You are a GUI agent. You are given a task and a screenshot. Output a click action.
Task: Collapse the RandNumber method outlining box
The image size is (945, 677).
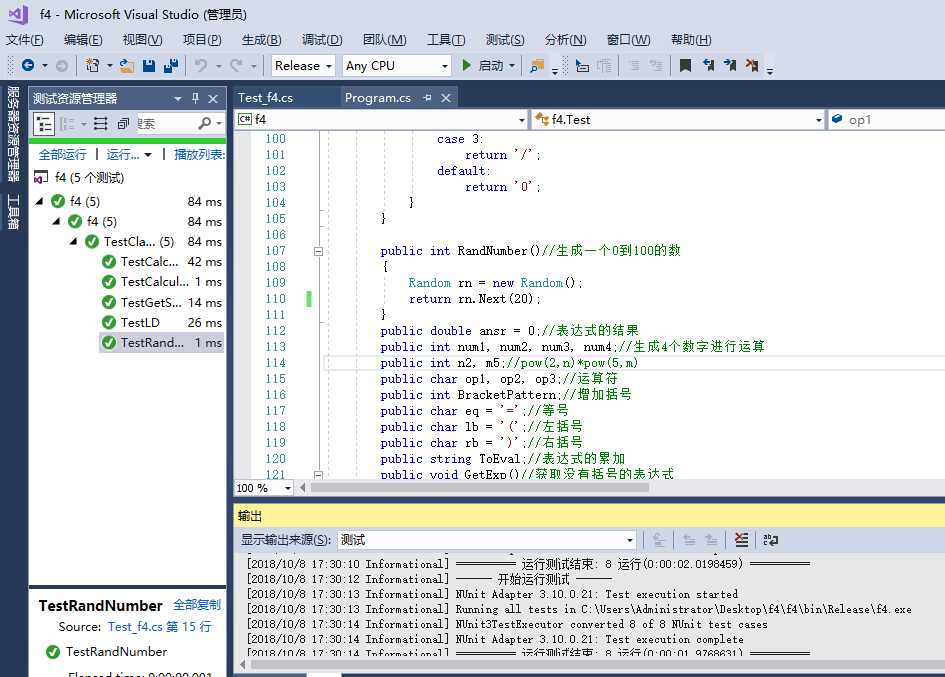click(x=318, y=251)
